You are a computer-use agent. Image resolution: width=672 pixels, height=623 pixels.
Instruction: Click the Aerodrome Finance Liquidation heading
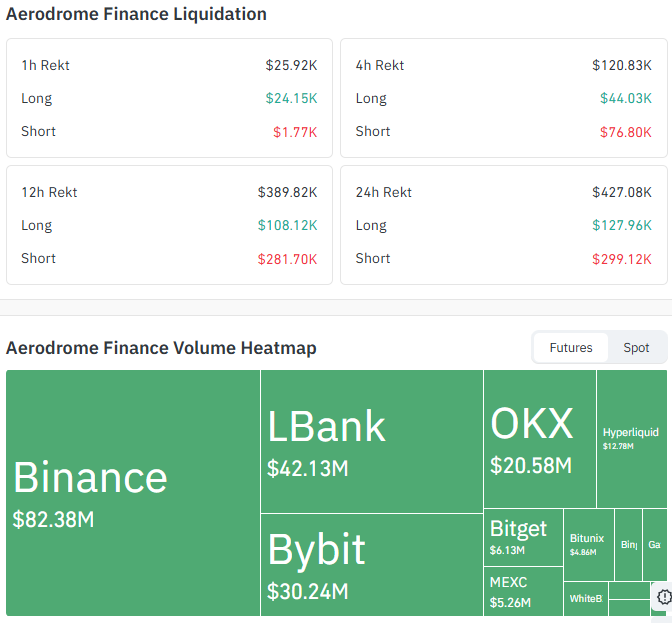click(136, 14)
